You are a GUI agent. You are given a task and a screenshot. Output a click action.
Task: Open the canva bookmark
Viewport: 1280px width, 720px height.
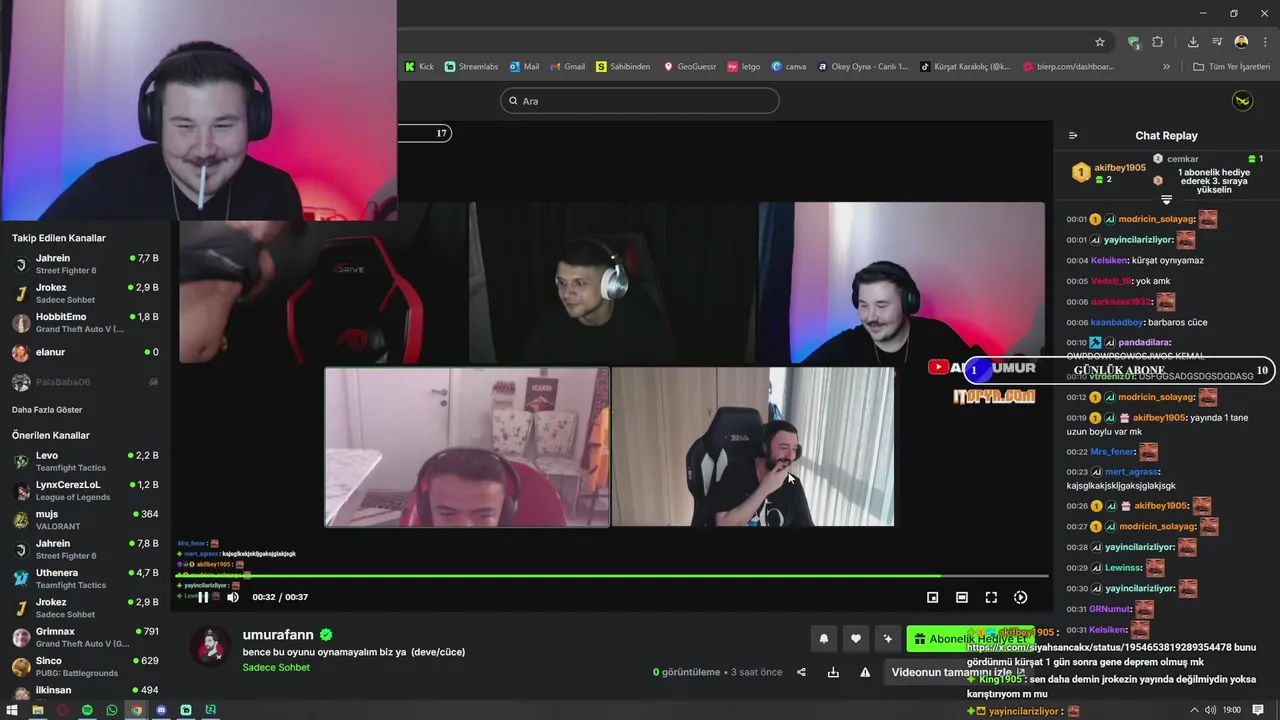coord(789,67)
